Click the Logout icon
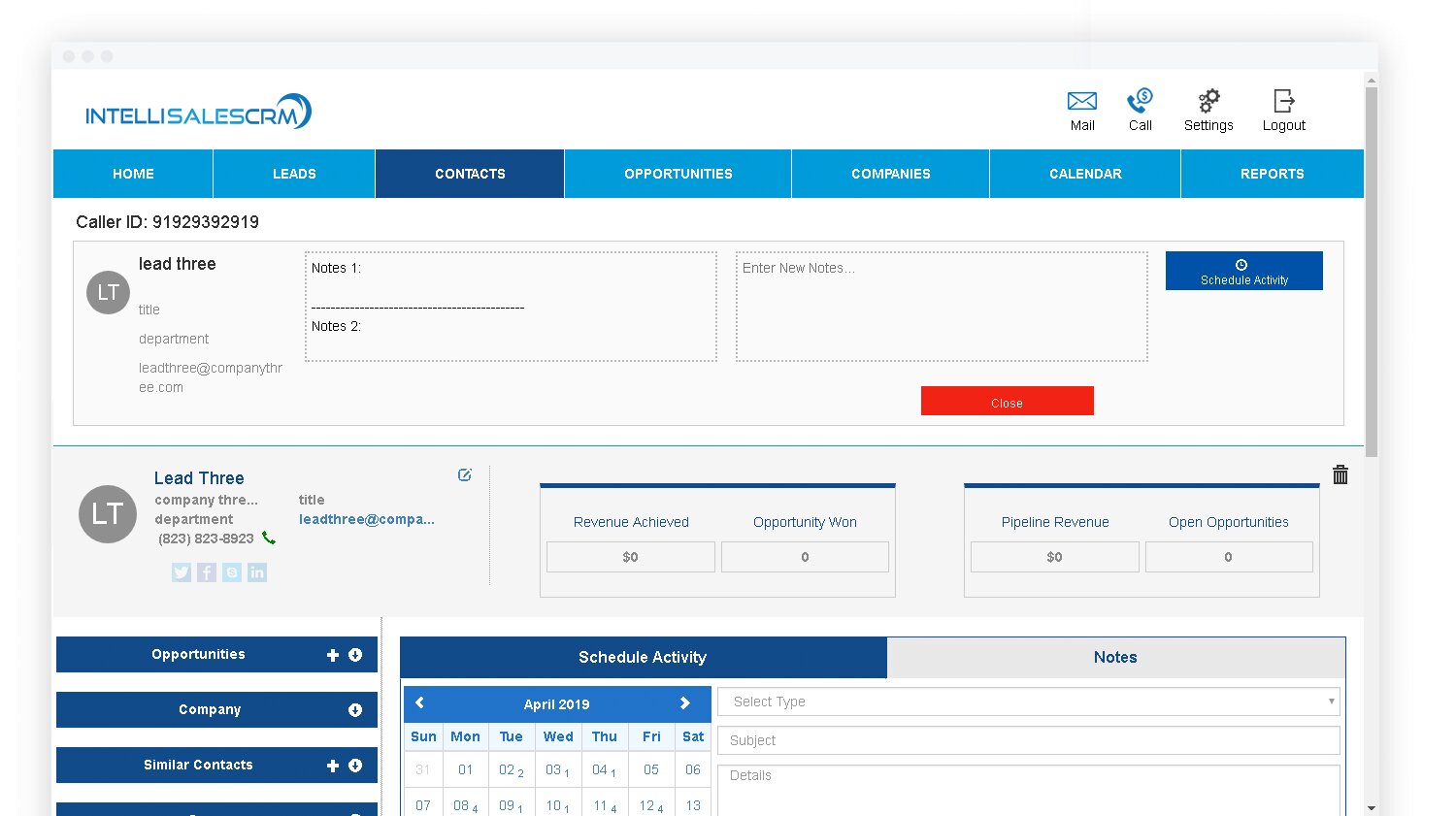This screenshot has height=816, width=1456. coord(1283,102)
